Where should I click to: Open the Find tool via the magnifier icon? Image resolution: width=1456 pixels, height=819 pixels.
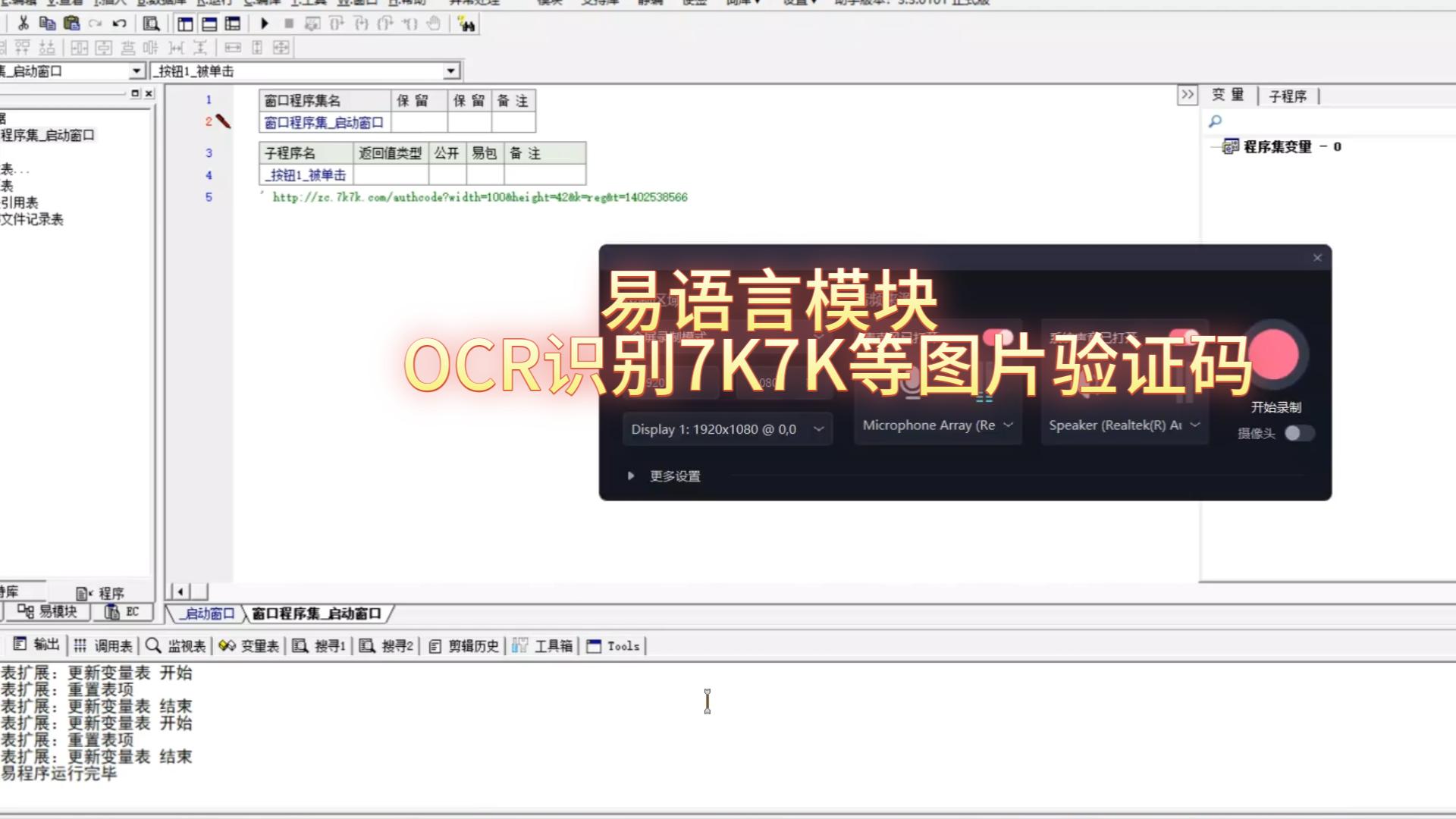point(152,24)
